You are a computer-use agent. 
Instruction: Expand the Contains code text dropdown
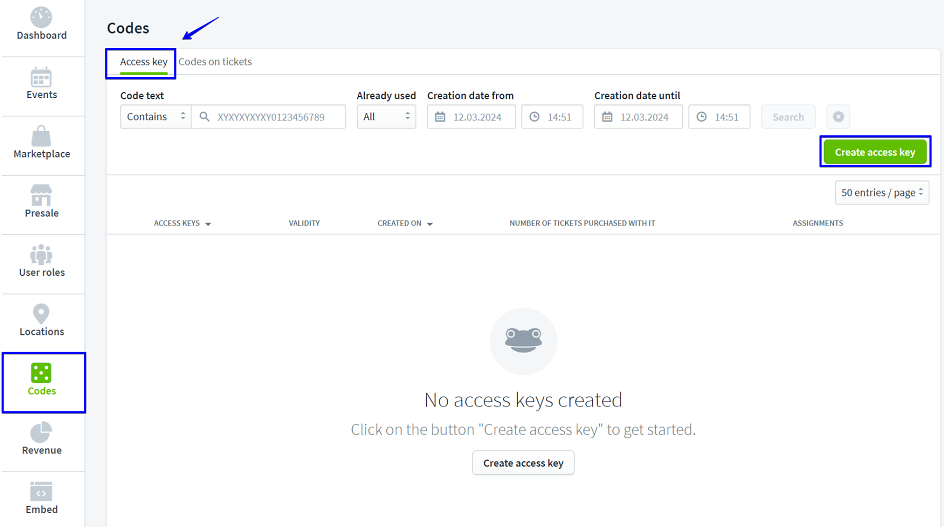[155, 117]
